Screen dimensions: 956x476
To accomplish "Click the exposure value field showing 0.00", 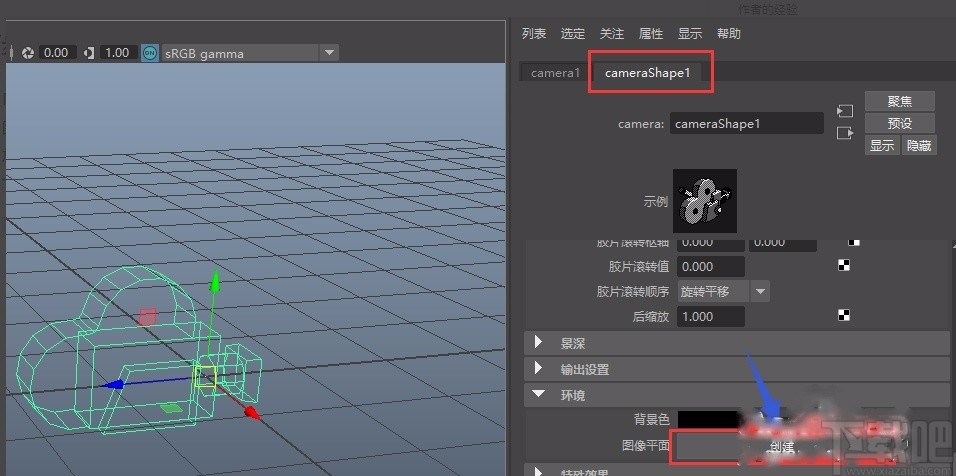I will coord(57,53).
